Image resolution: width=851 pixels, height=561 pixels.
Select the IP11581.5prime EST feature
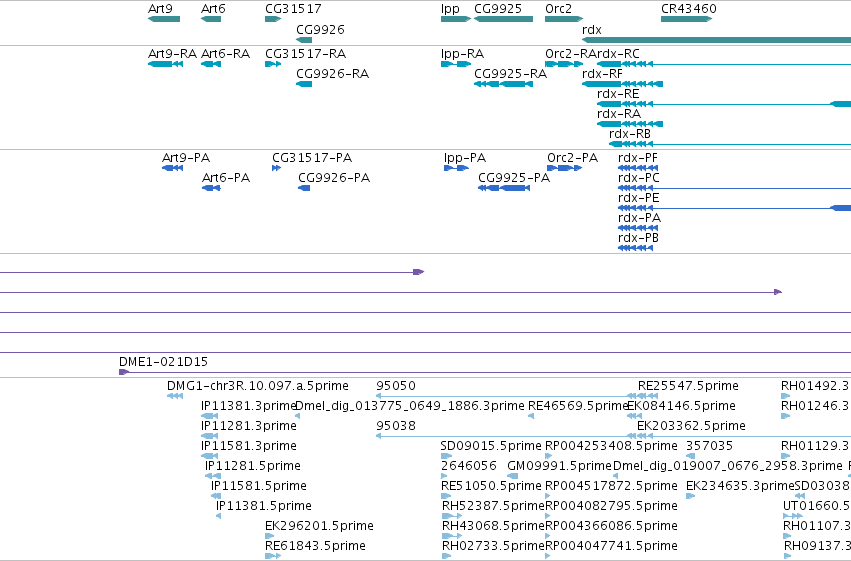pos(215,496)
